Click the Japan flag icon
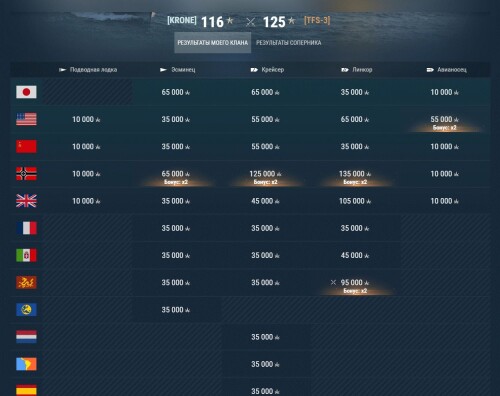The image size is (500, 396). tap(26, 92)
